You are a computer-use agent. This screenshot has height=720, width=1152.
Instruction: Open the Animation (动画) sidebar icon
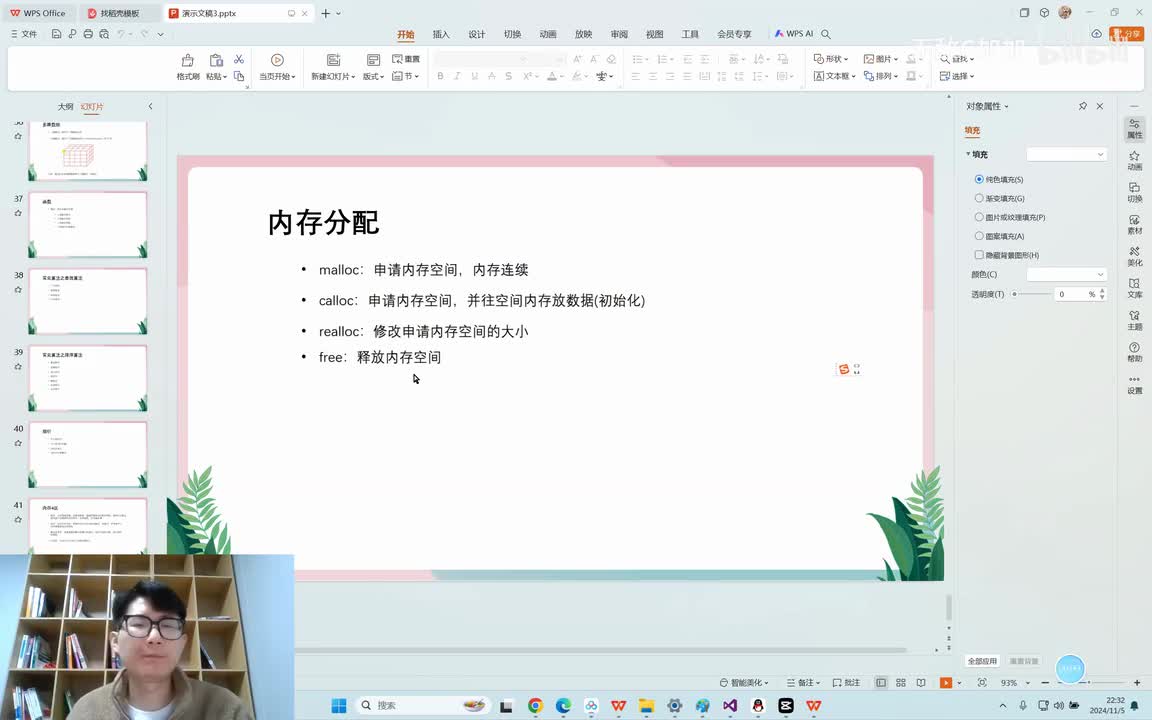point(1134,160)
